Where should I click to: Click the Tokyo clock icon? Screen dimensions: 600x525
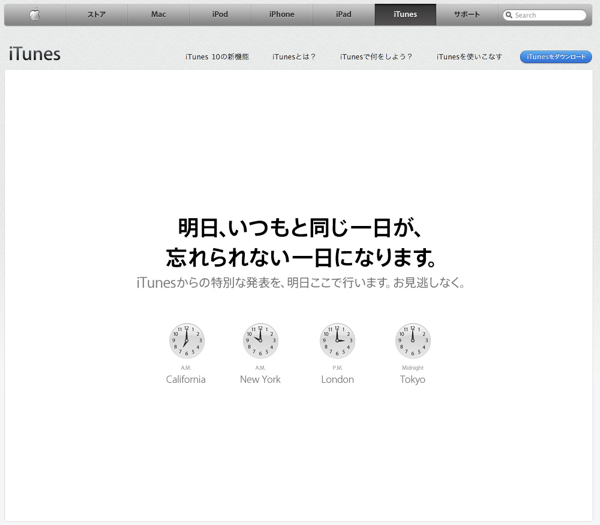click(413, 341)
